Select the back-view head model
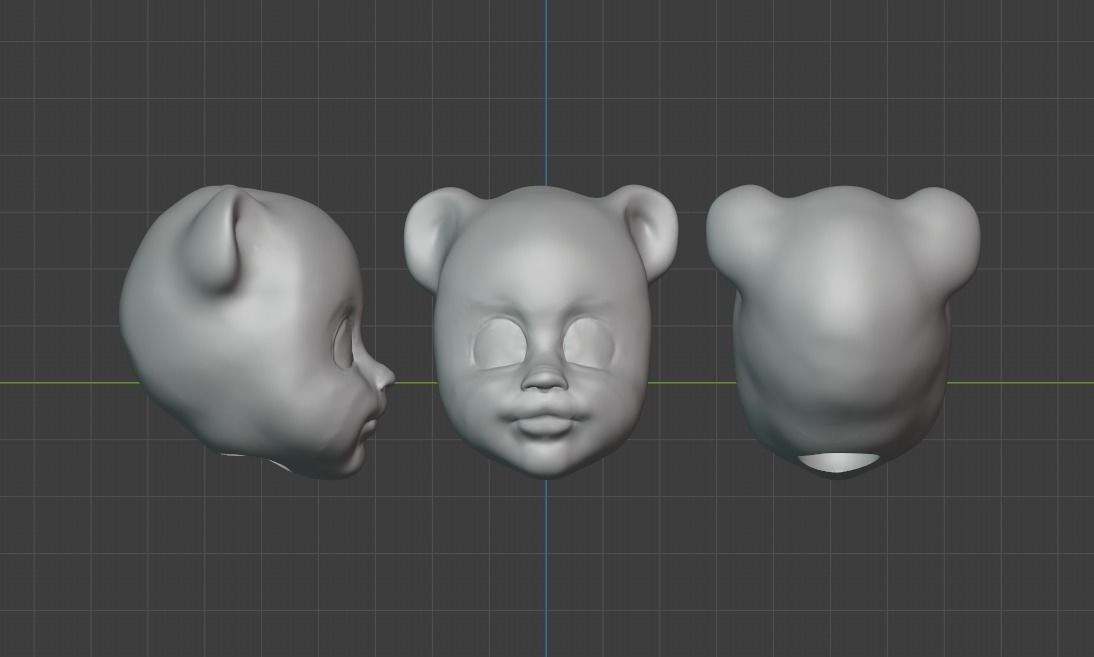The width and height of the screenshot is (1094, 657). [x=843, y=332]
